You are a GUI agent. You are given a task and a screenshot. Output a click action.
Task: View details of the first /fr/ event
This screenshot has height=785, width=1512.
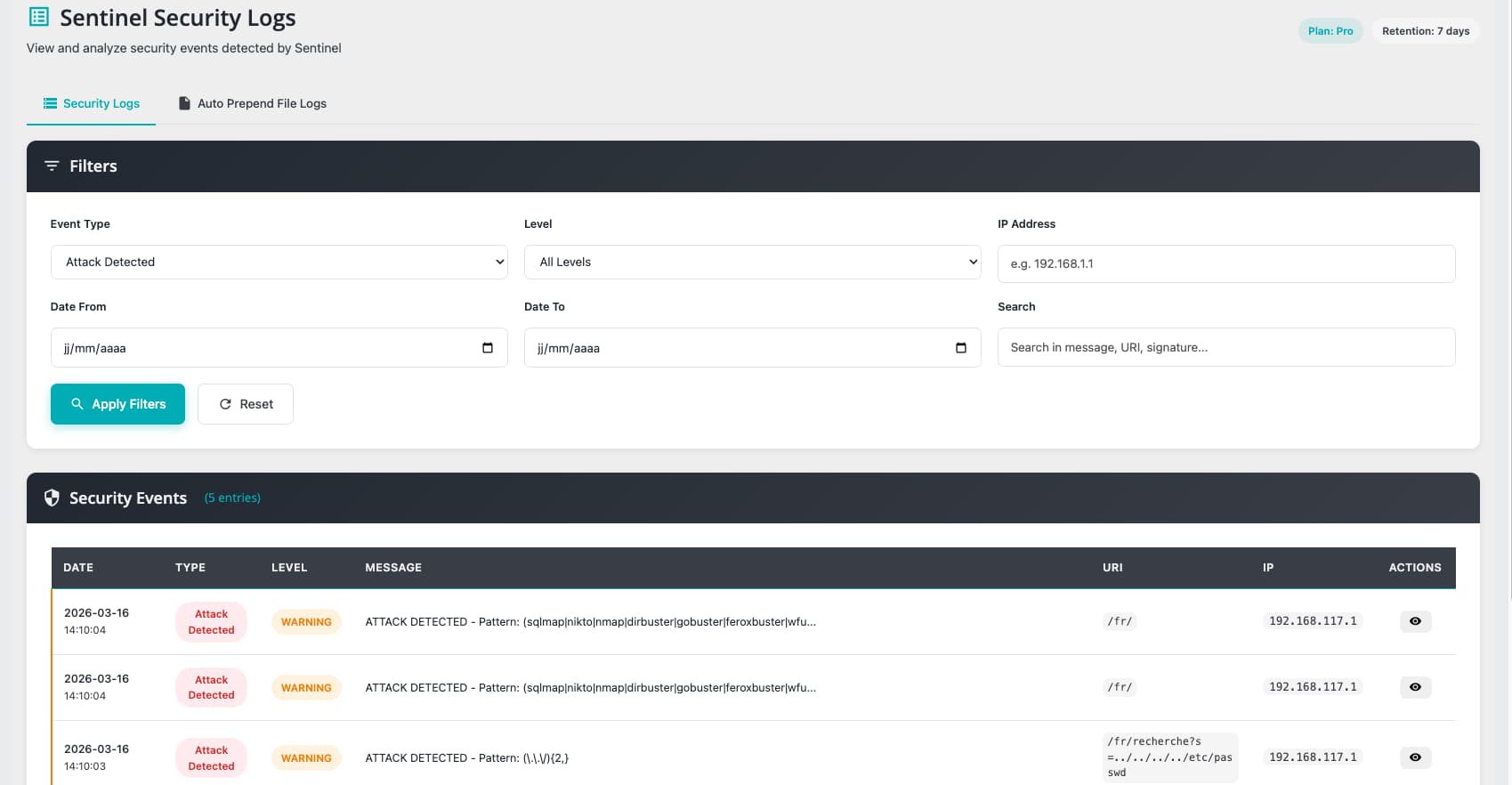click(1414, 621)
